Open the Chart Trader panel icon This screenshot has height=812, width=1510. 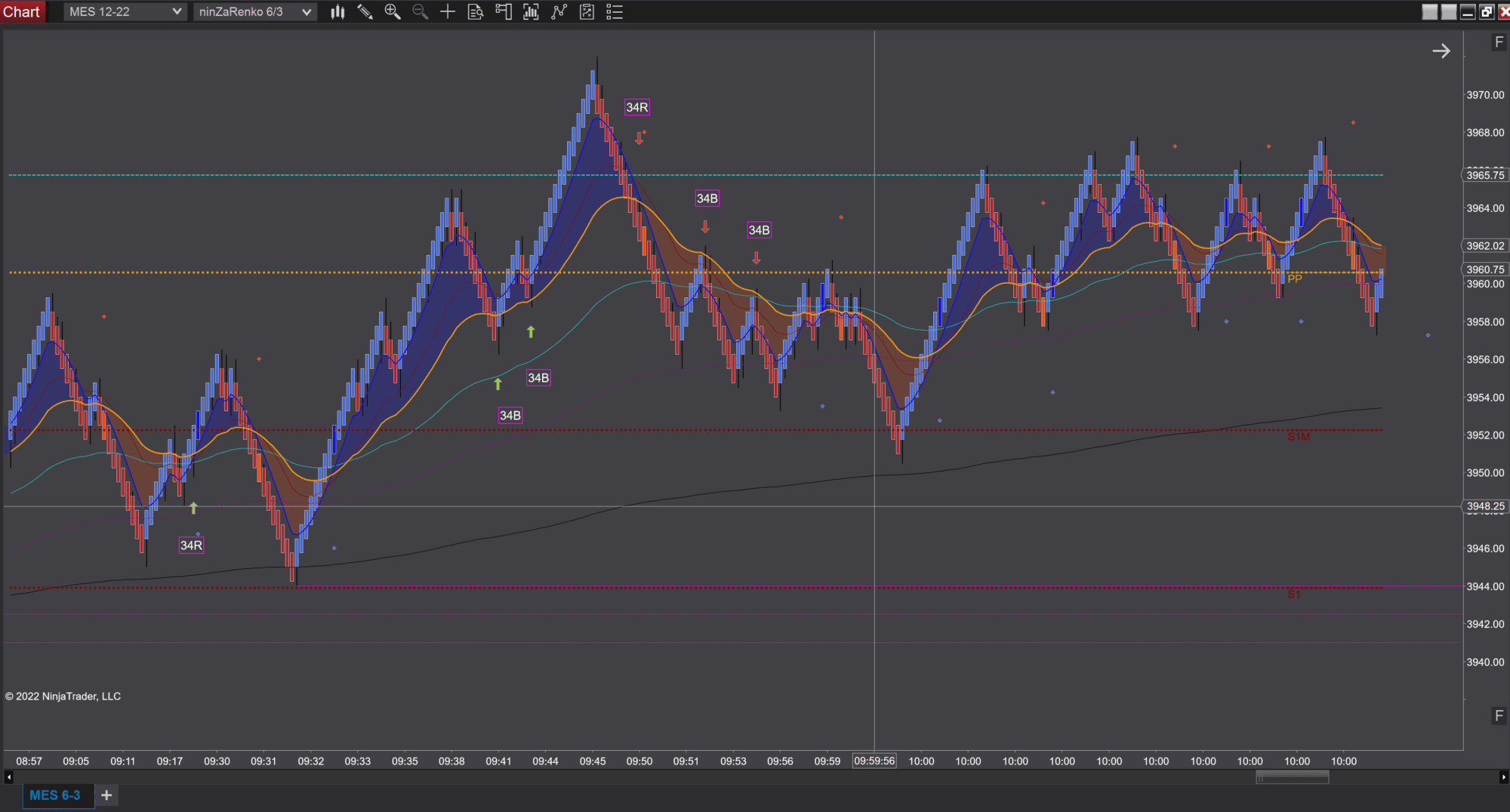pyautogui.click(x=503, y=11)
